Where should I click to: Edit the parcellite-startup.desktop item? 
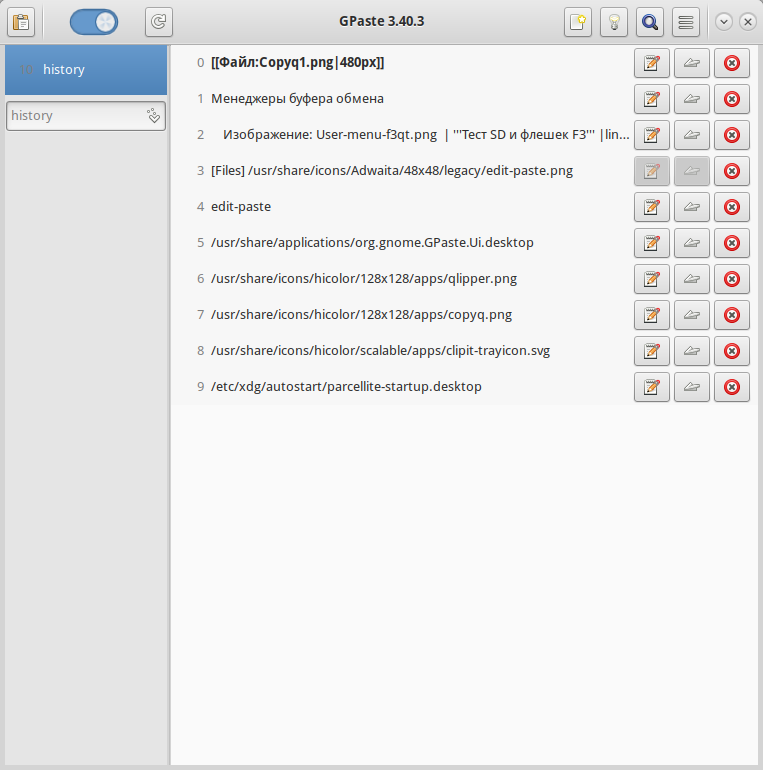click(652, 387)
